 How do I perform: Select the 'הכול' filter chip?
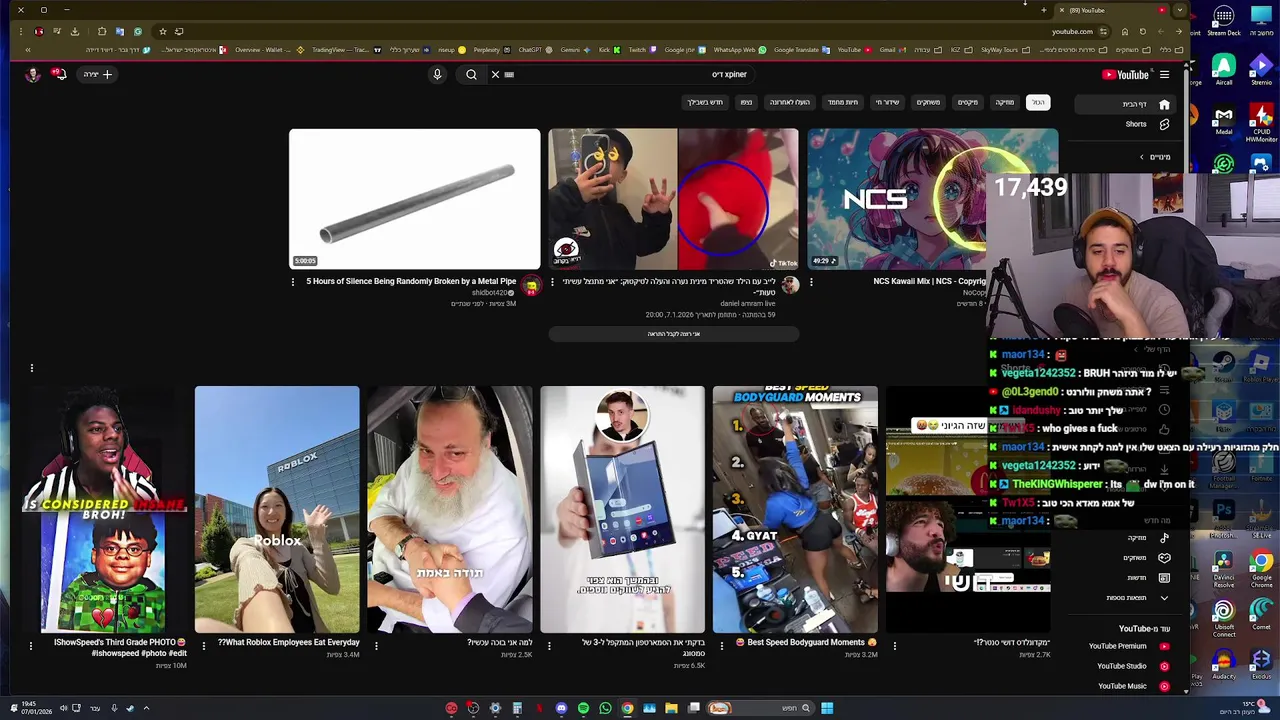[1038, 102]
